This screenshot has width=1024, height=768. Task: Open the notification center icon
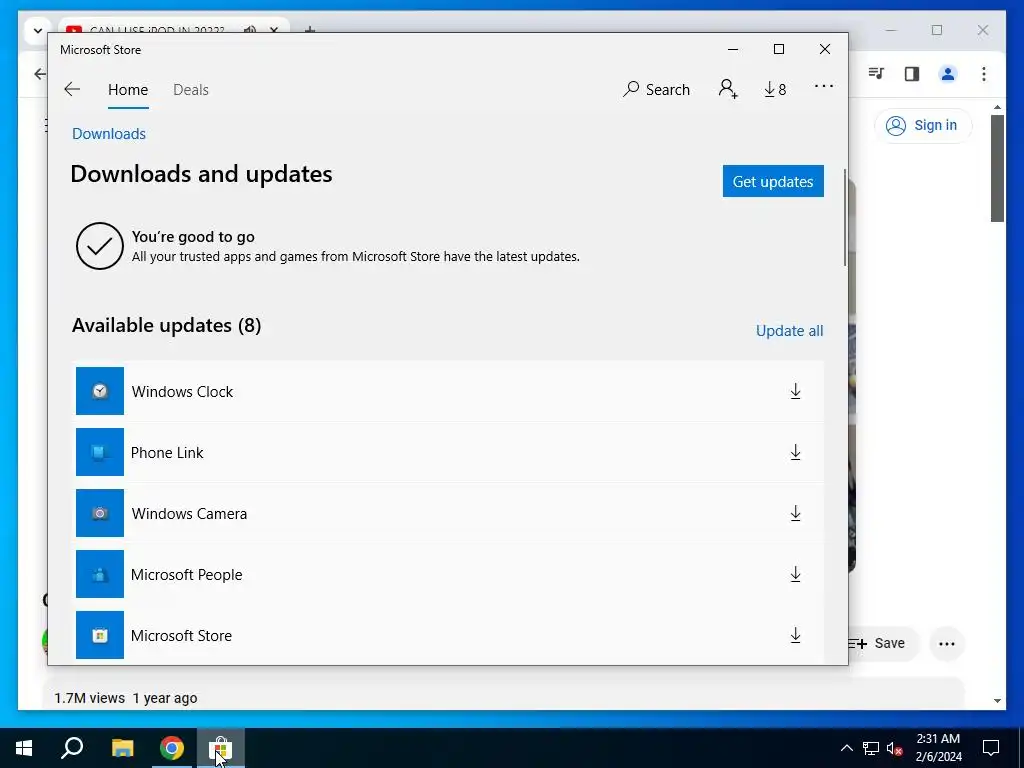[991, 748]
